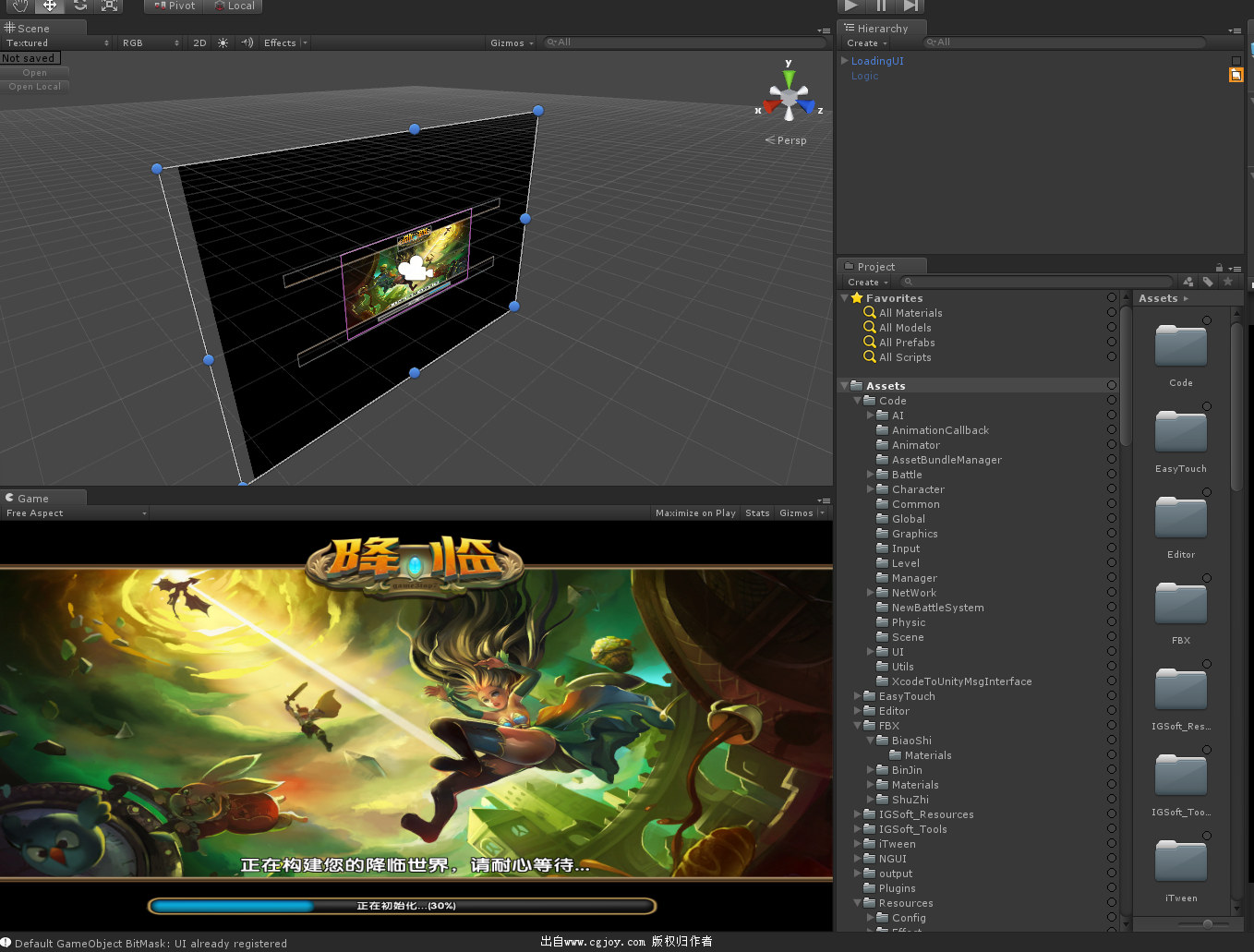
Task: Toggle 2D mode in Scene view
Action: click(199, 42)
